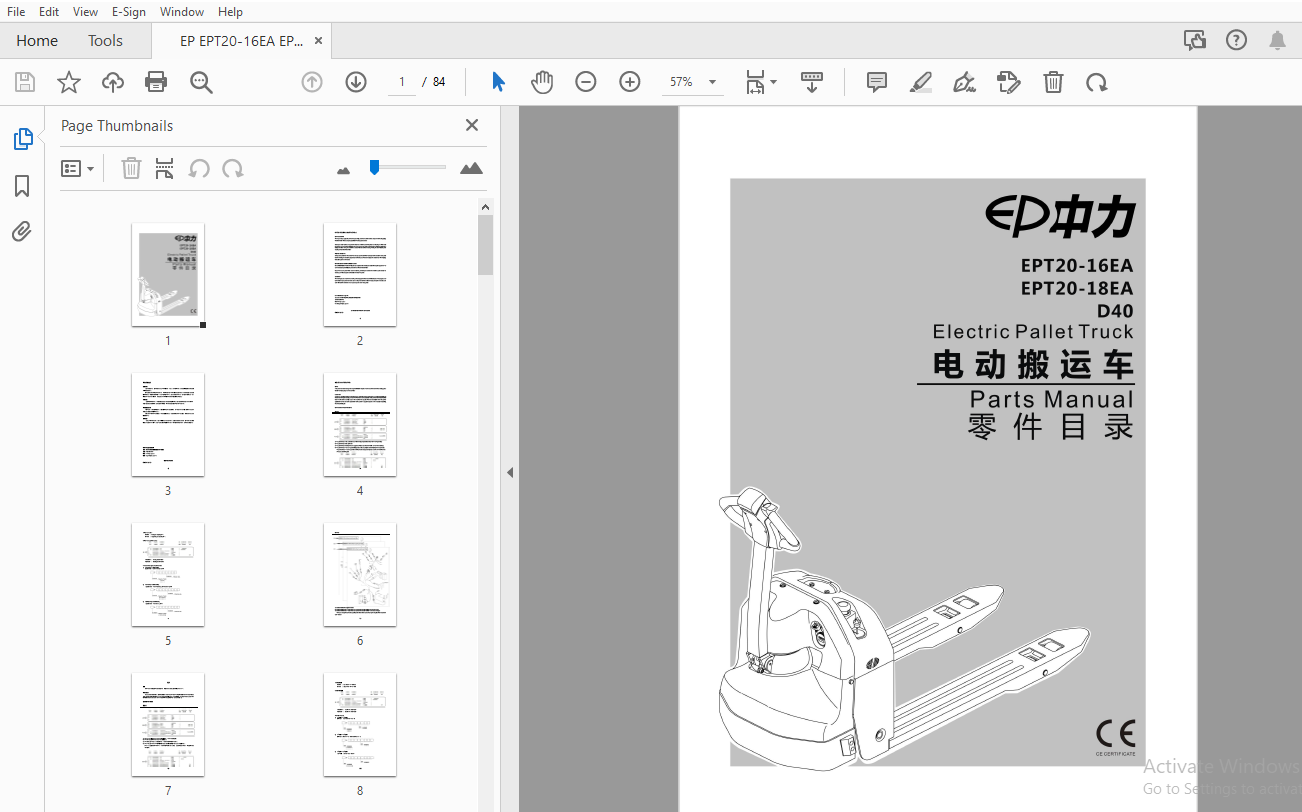Close the Page Thumbnails panel

point(472,125)
